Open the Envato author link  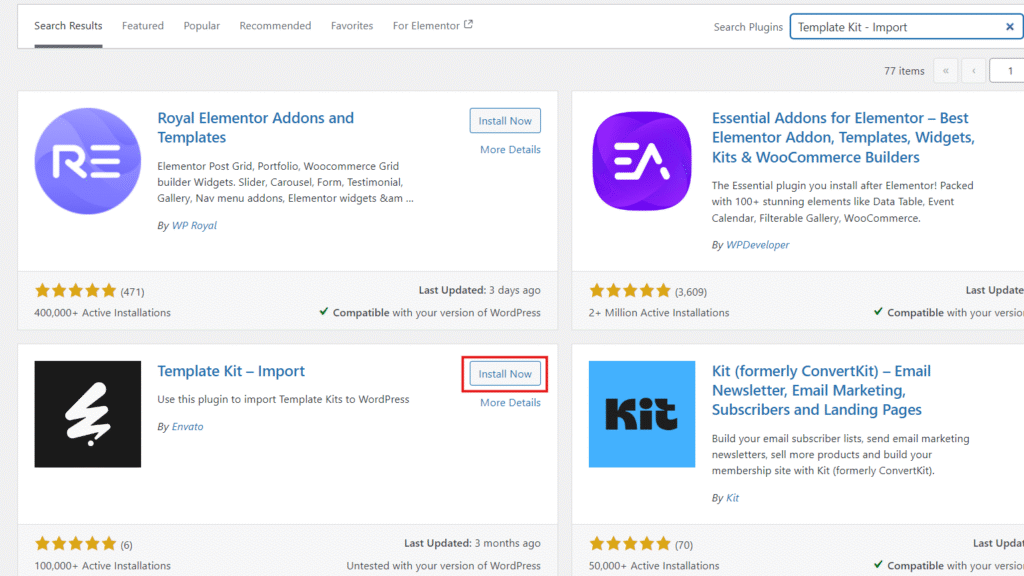pyautogui.click(x=187, y=427)
